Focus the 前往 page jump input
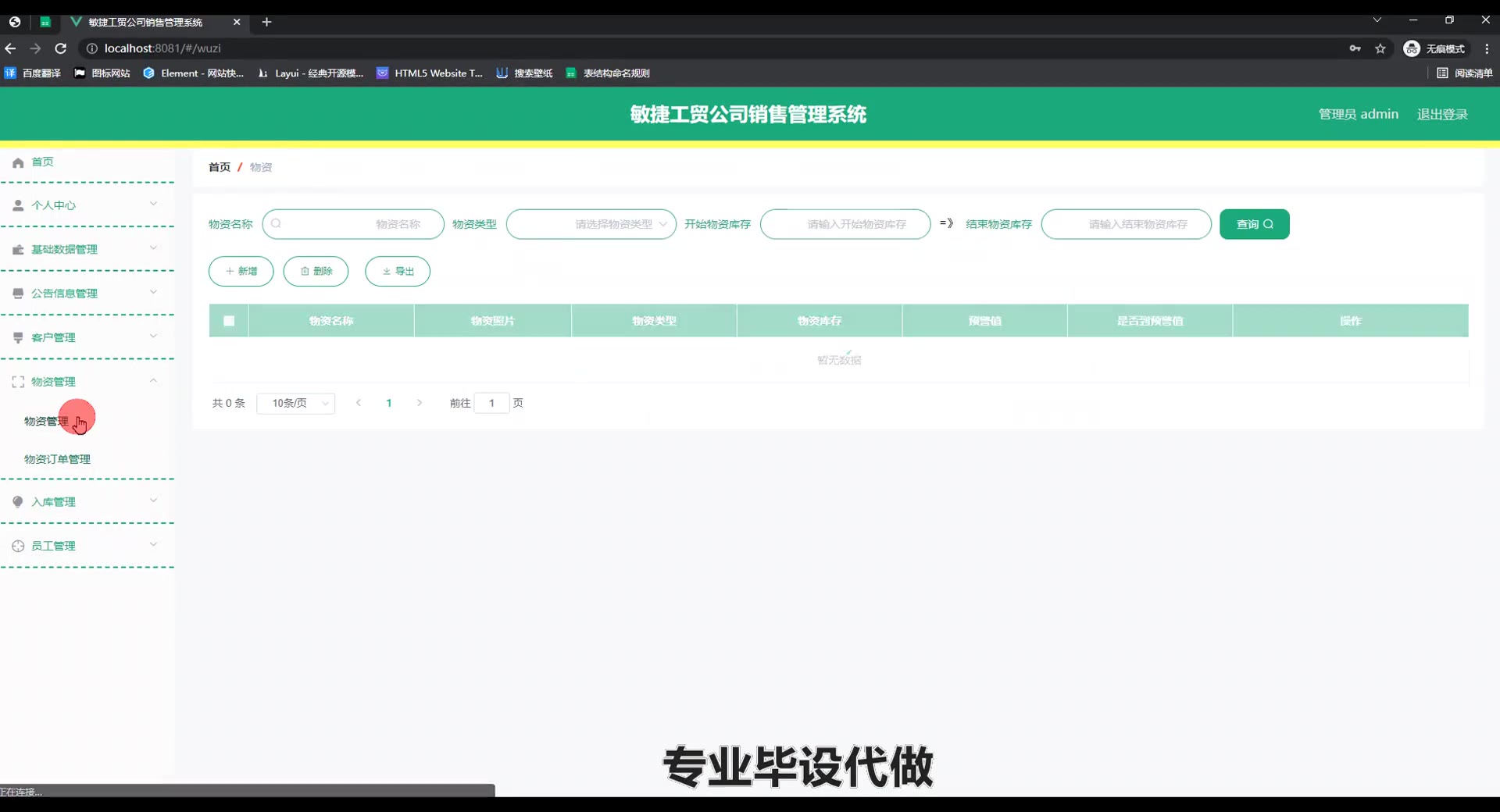Screen dimensions: 1500x812 point(491,403)
